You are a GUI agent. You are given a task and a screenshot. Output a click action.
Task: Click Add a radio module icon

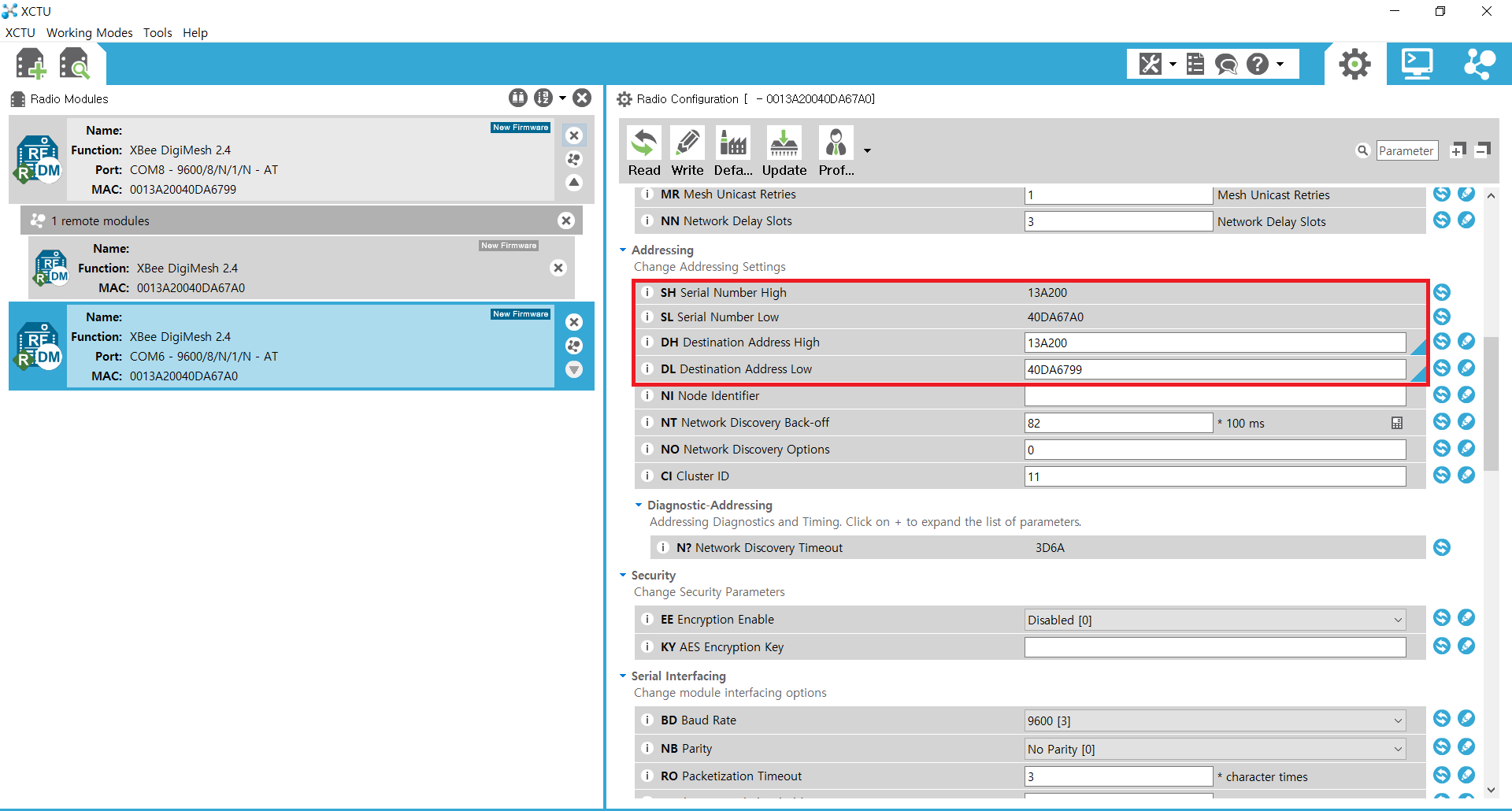tap(31, 64)
